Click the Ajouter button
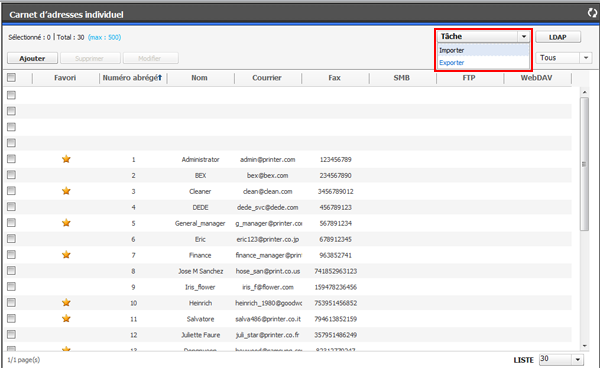Viewport: 600px width, 368px height. click(x=33, y=58)
